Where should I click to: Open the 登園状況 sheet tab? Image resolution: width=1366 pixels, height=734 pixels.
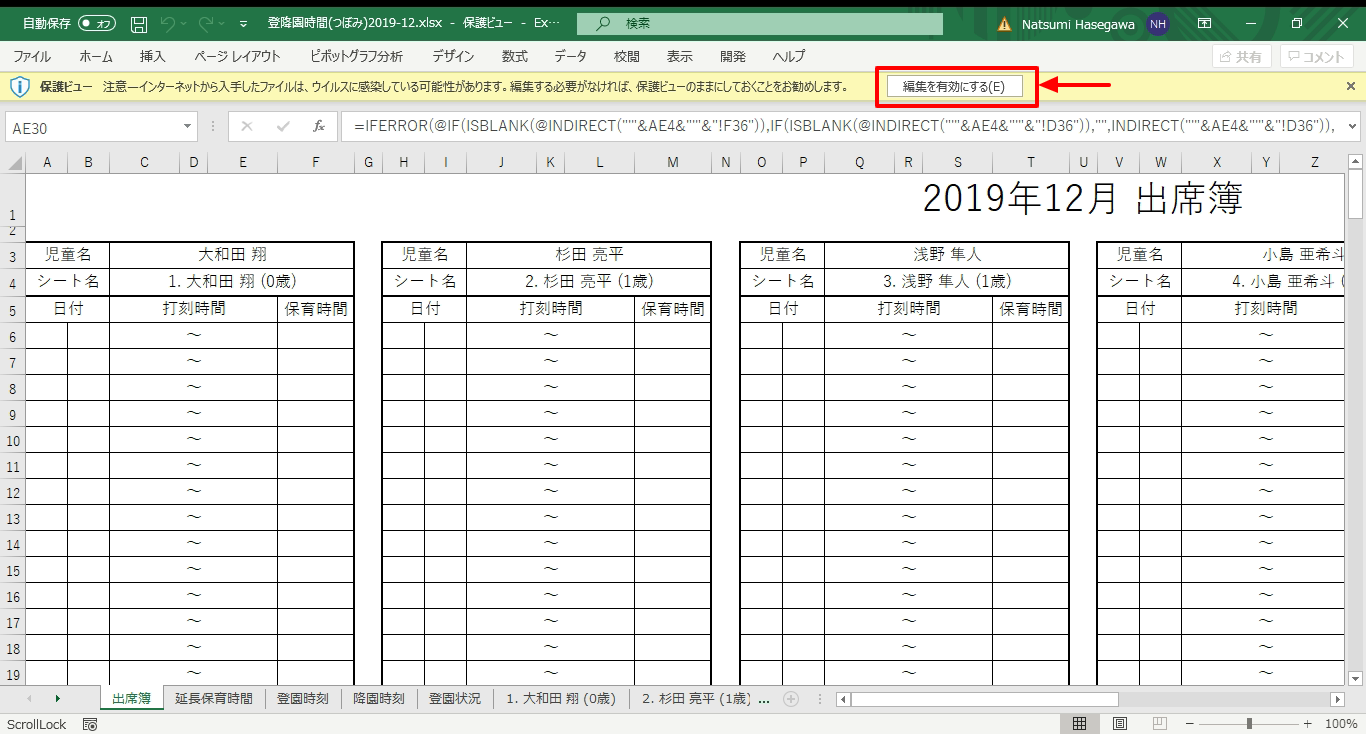pyautogui.click(x=454, y=699)
